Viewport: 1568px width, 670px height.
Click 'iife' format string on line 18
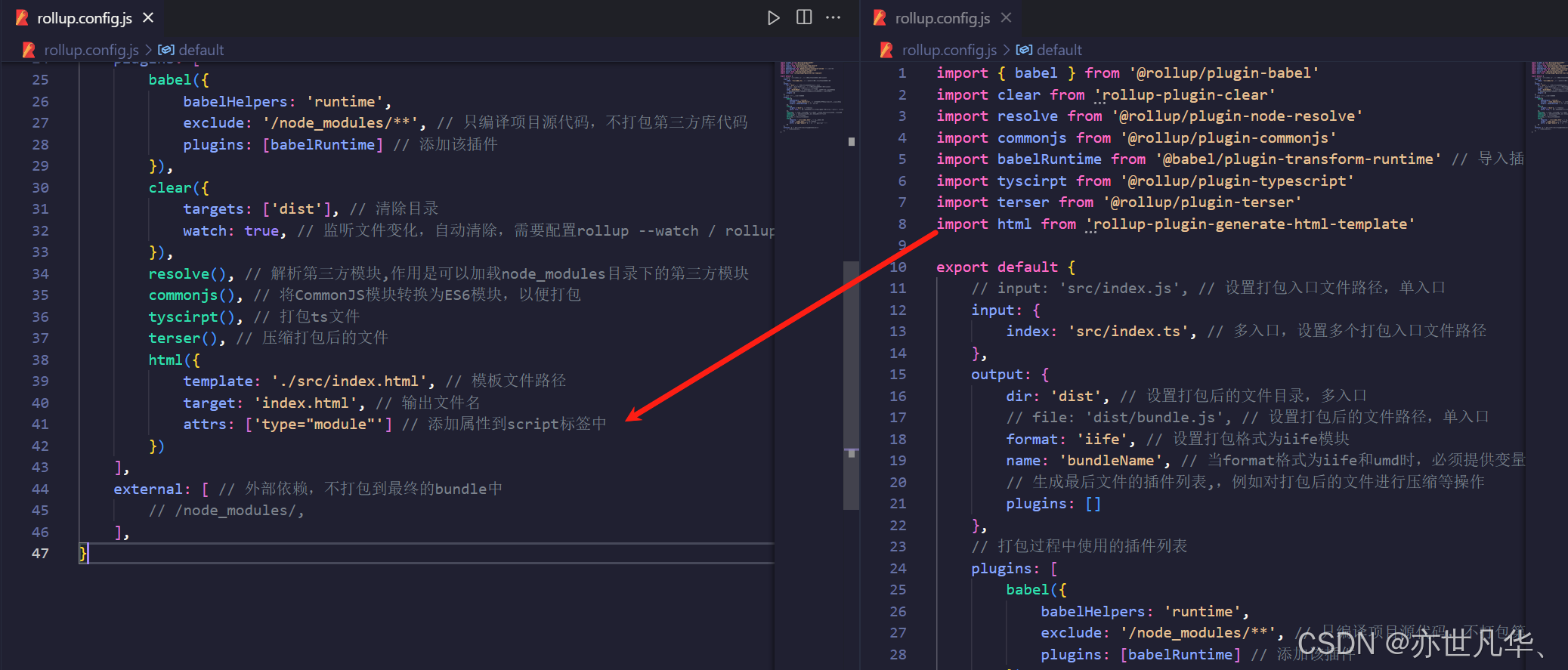tap(1103, 440)
